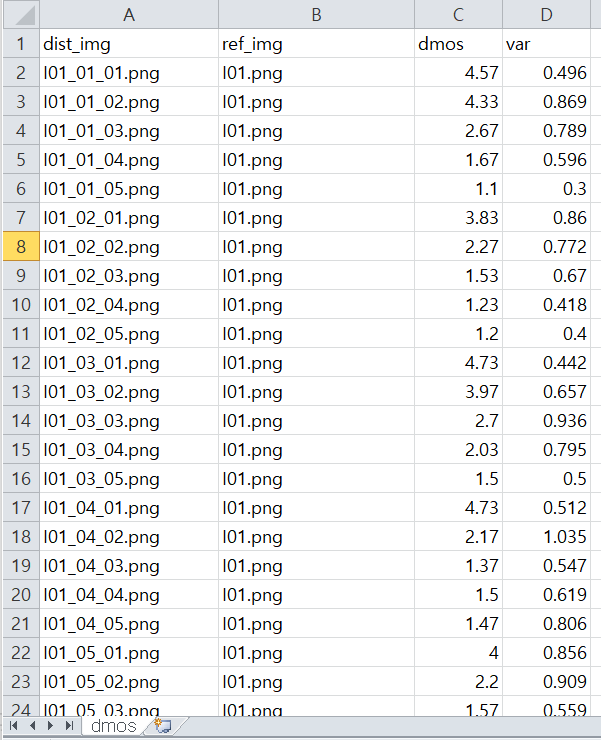Select row 1 header
This screenshot has height=740, width=601.
point(21,43)
